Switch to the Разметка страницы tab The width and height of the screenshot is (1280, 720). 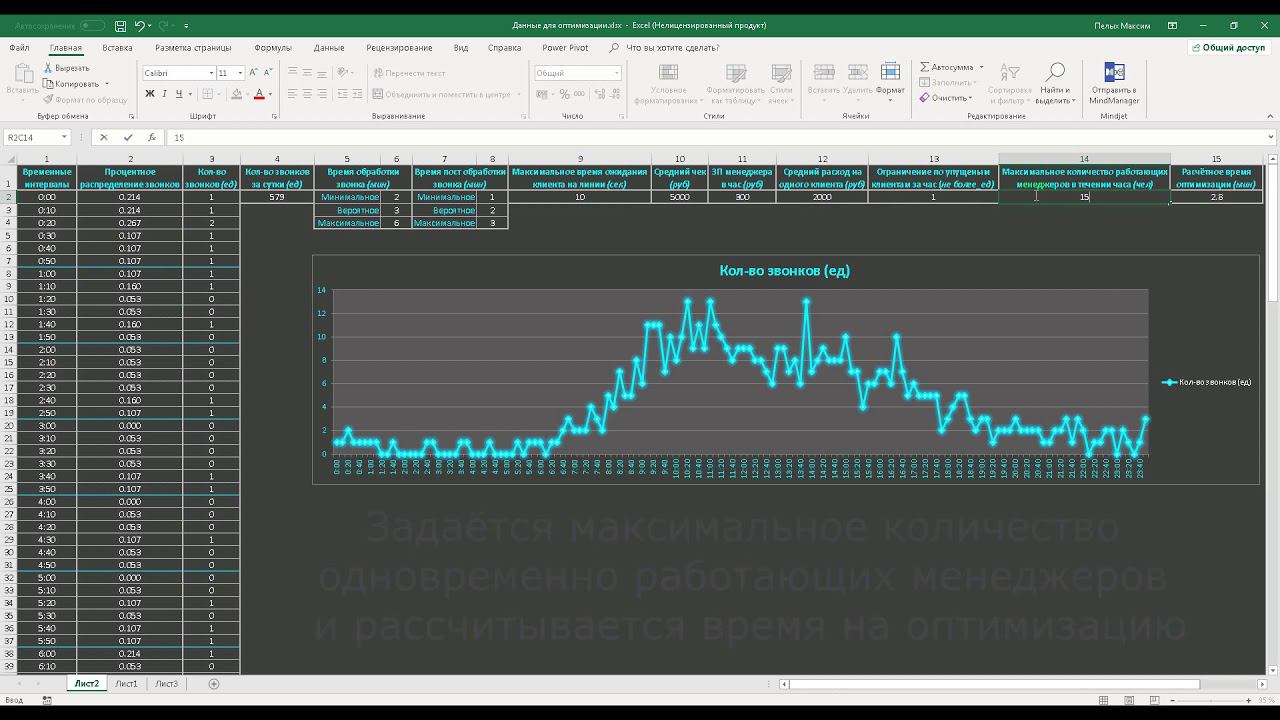click(193, 48)
